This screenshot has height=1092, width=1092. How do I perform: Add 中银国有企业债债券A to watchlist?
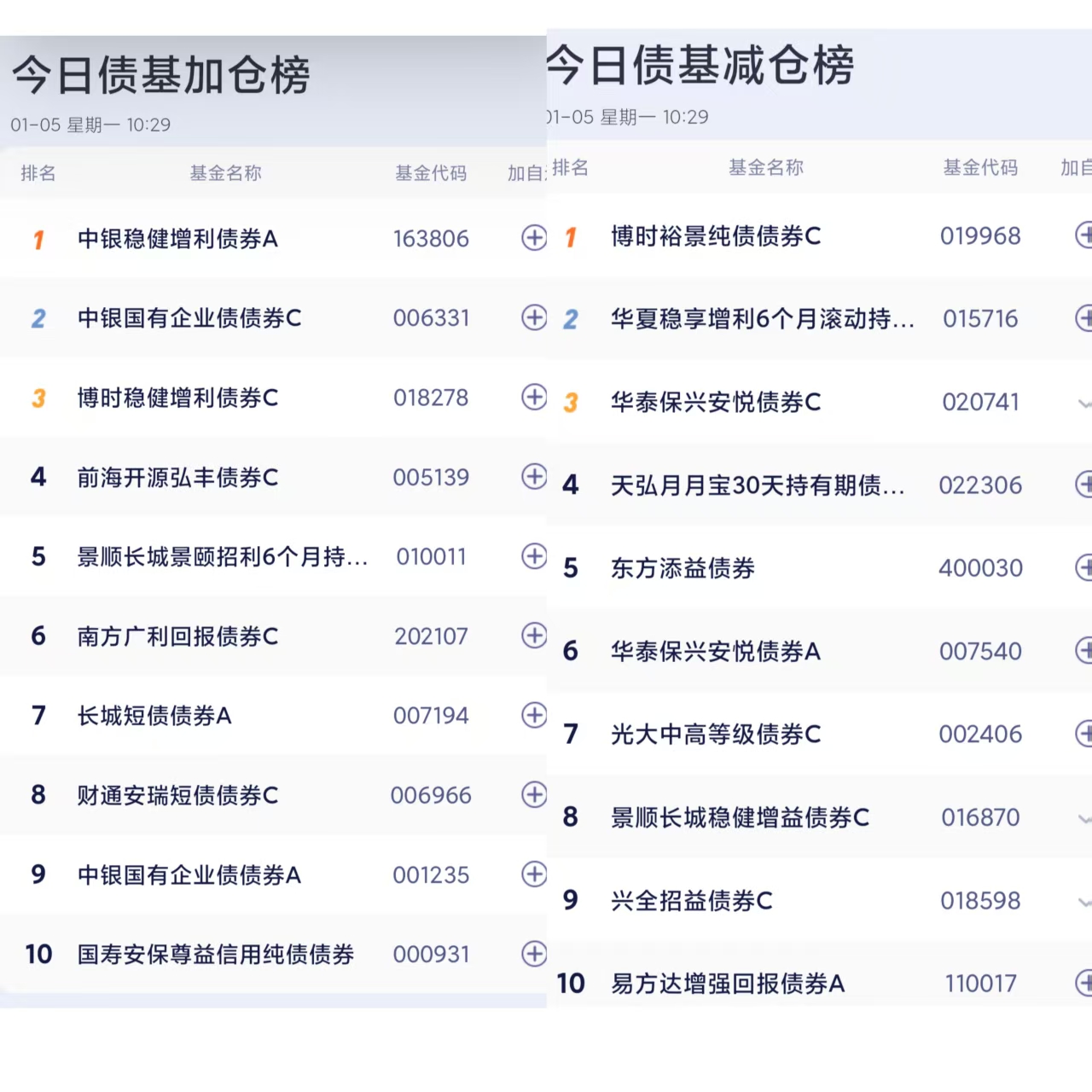534,874
